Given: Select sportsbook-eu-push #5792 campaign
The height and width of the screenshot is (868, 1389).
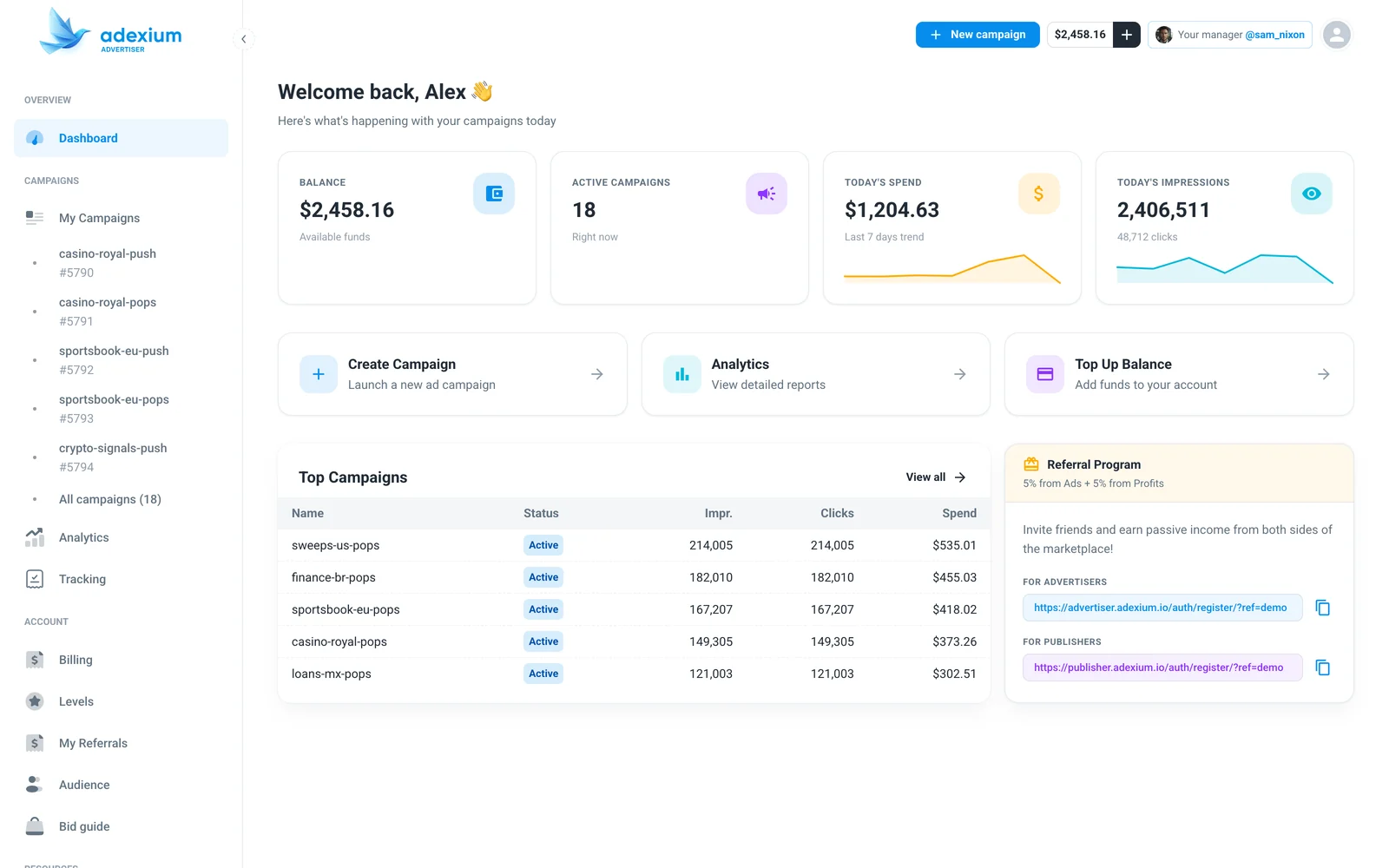Looking at the screenshot, I should [121, 360].
